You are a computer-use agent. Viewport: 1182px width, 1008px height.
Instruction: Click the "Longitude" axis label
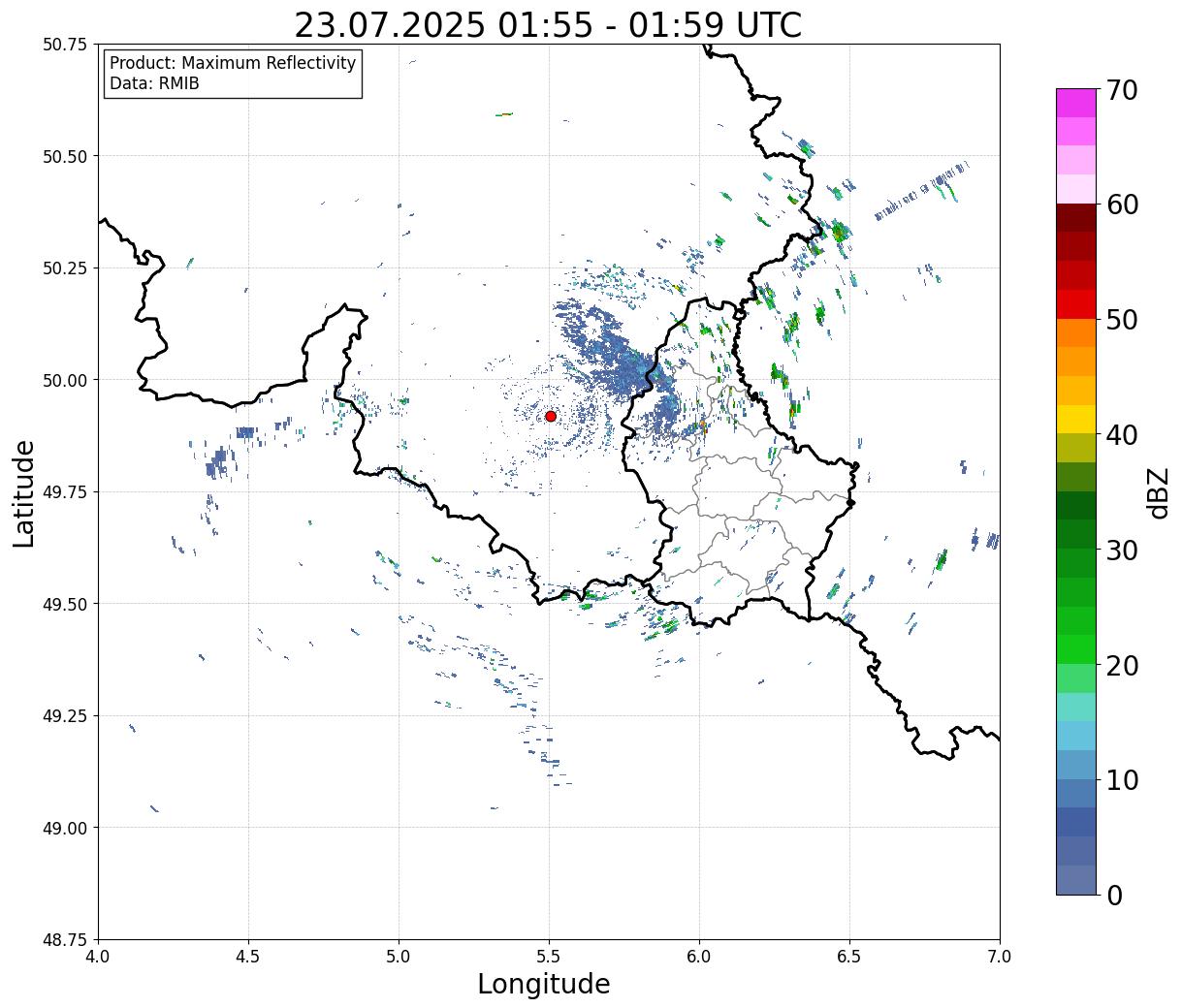(x=543, y=984)
